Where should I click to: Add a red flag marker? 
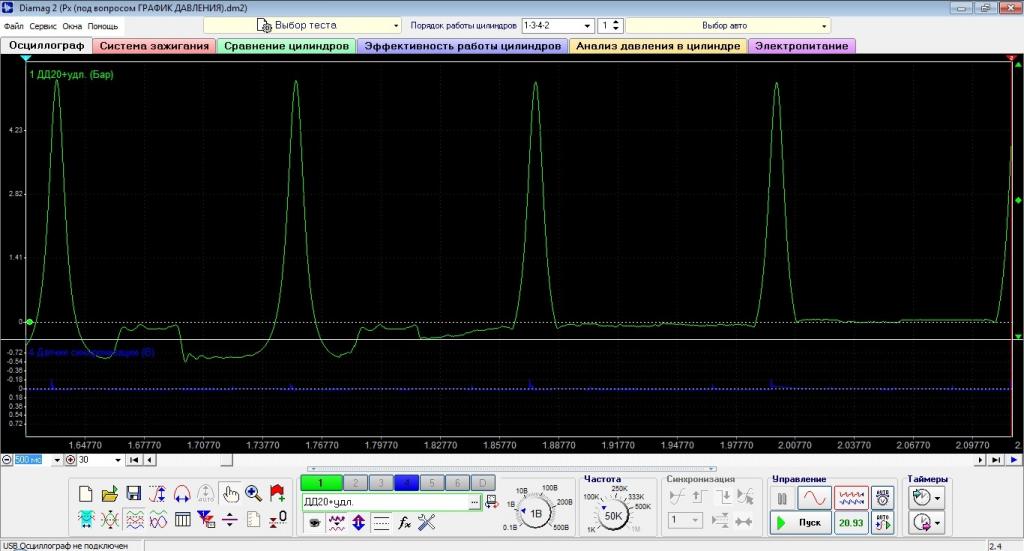pos(278,494)
